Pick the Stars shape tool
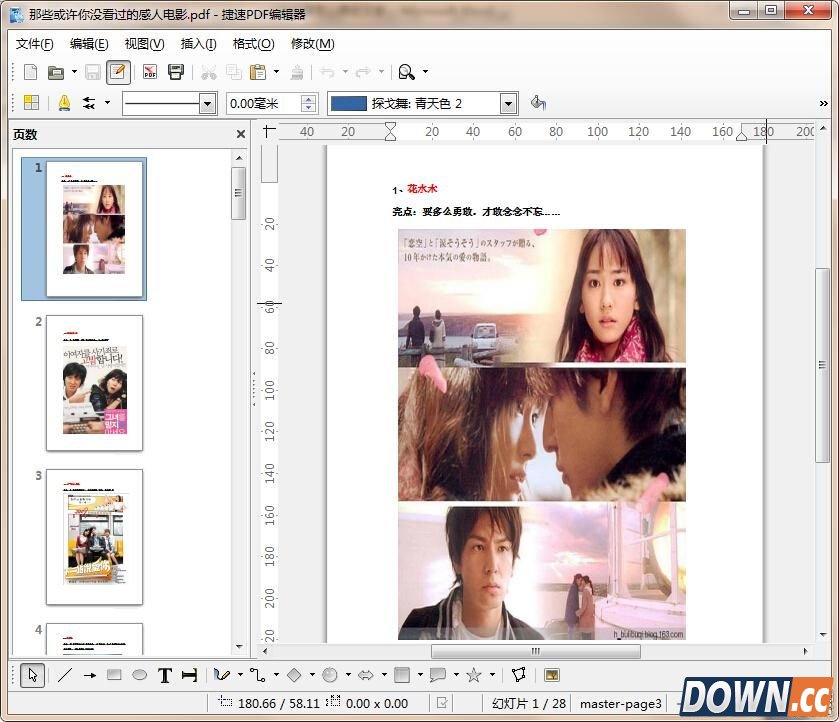The height and width of the screenshot is (722, 839). (474, 675)
